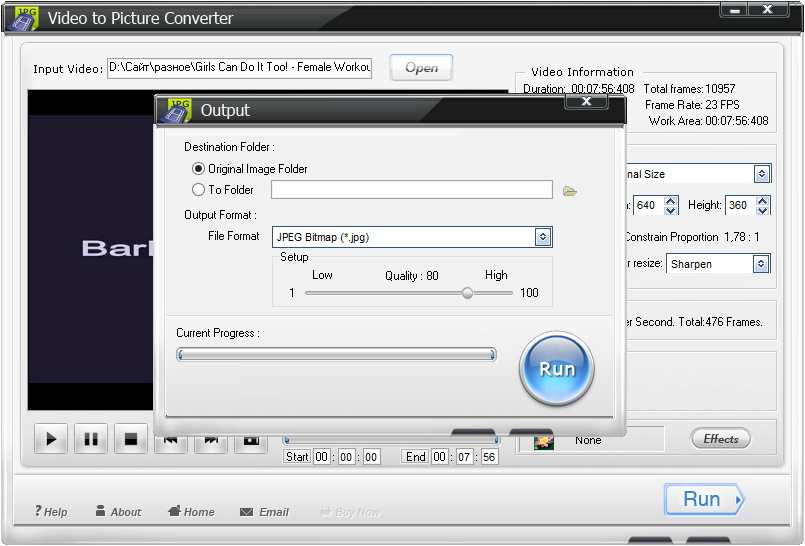Expand the File Format dropdown
The height and width of the screenshot is (546, 805).
point(543,237)
